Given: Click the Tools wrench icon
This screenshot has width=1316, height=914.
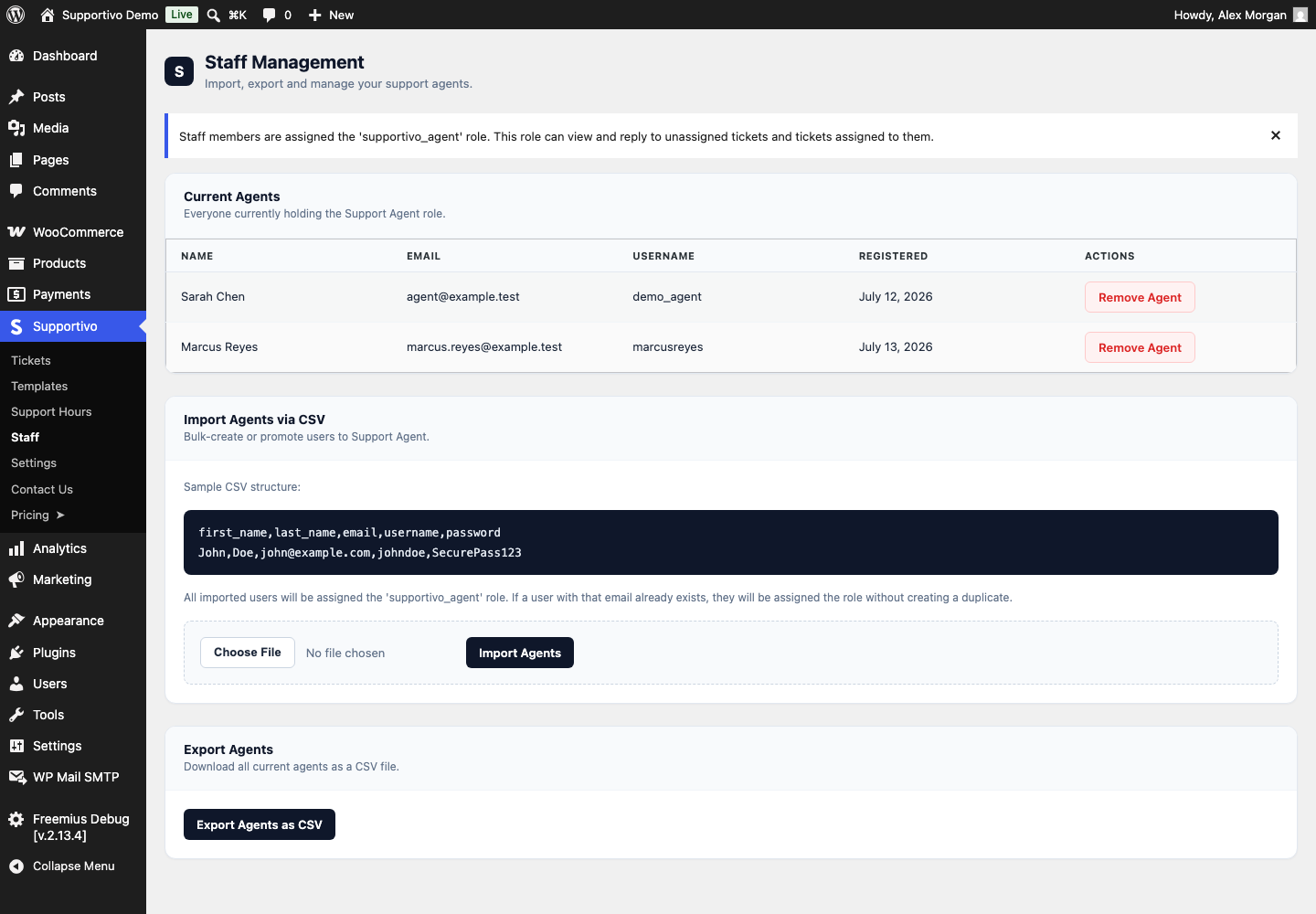Looking at the screenshot, I should tap(16, 715).
